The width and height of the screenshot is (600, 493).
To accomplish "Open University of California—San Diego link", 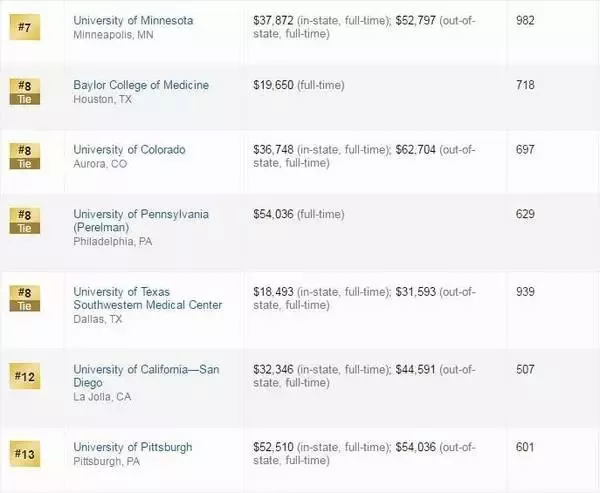I will tap(146, 376).
